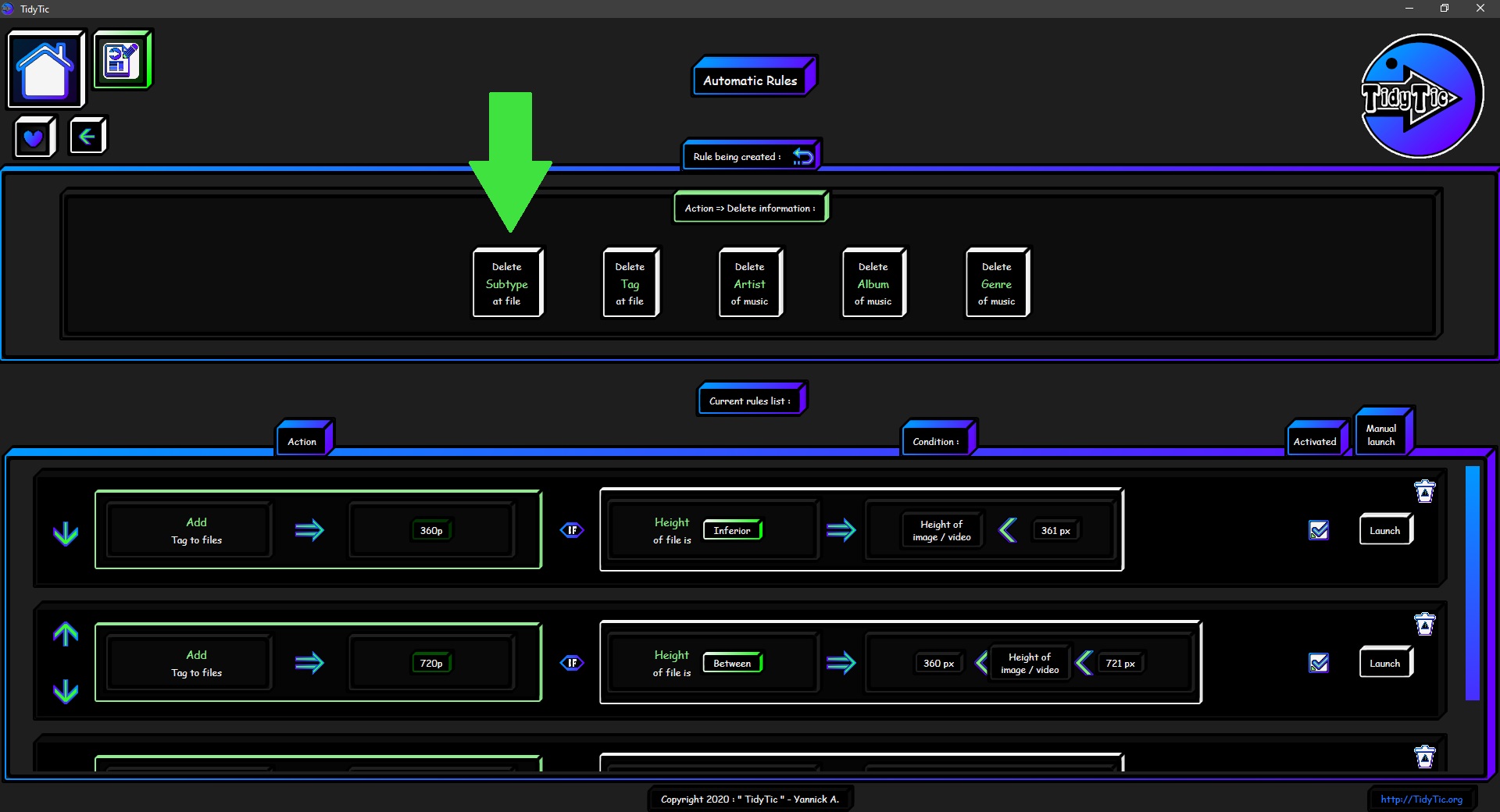Image resolution: width=1500 pixels, height=812 pixels.
Task: Open the rules editor icon next to Home
Action: [122, 60]
